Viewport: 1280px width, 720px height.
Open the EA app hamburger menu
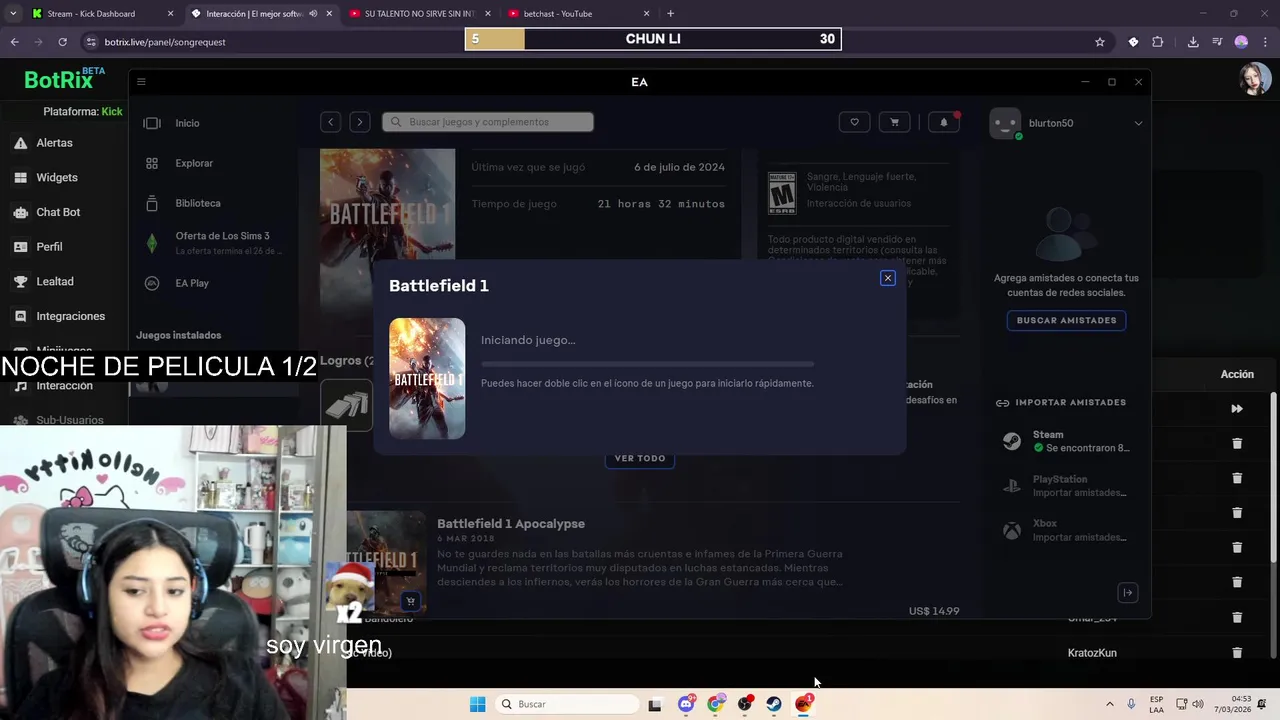(x=141, y=82)
